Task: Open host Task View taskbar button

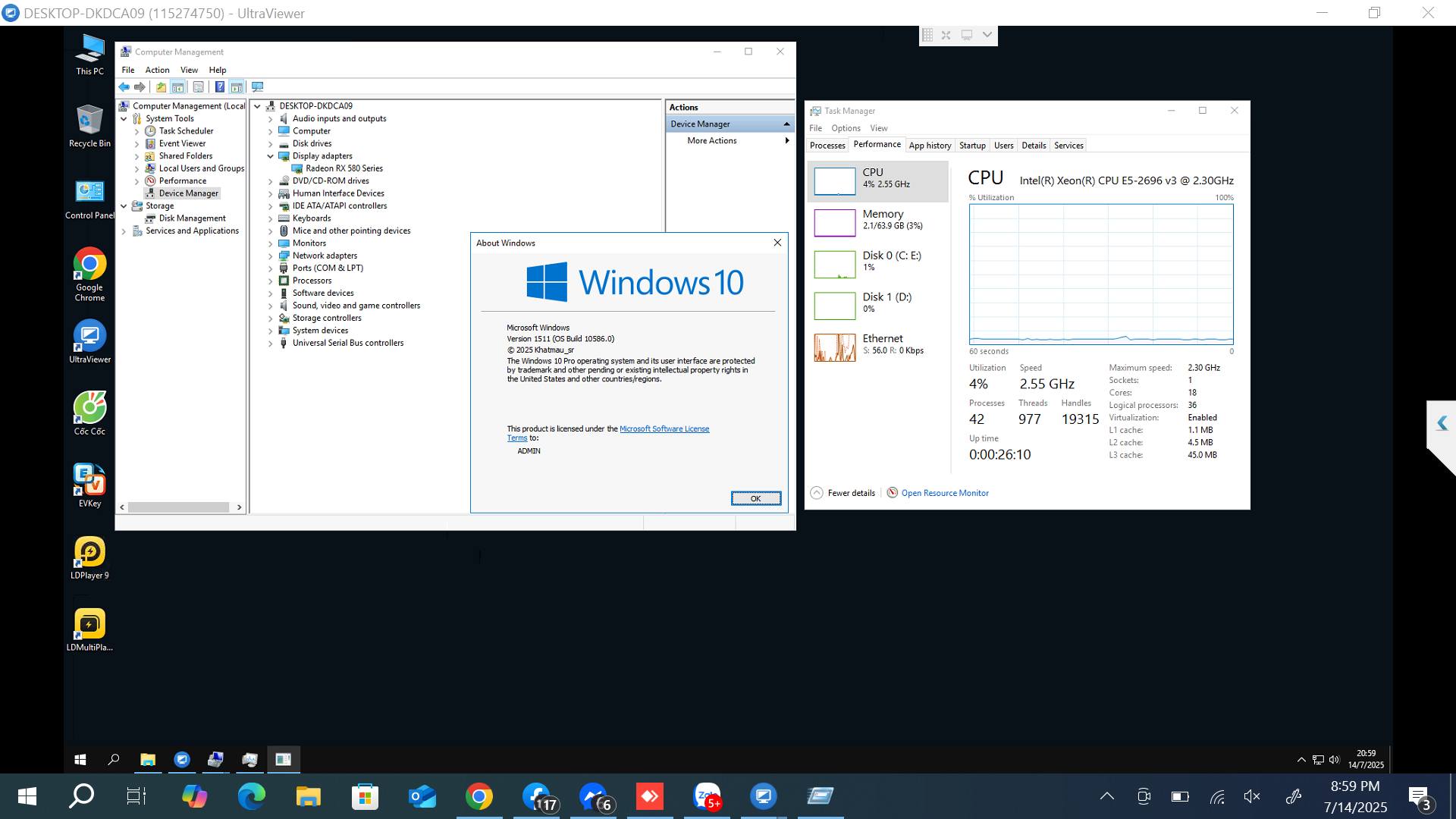Action: (x=136, y=796)
